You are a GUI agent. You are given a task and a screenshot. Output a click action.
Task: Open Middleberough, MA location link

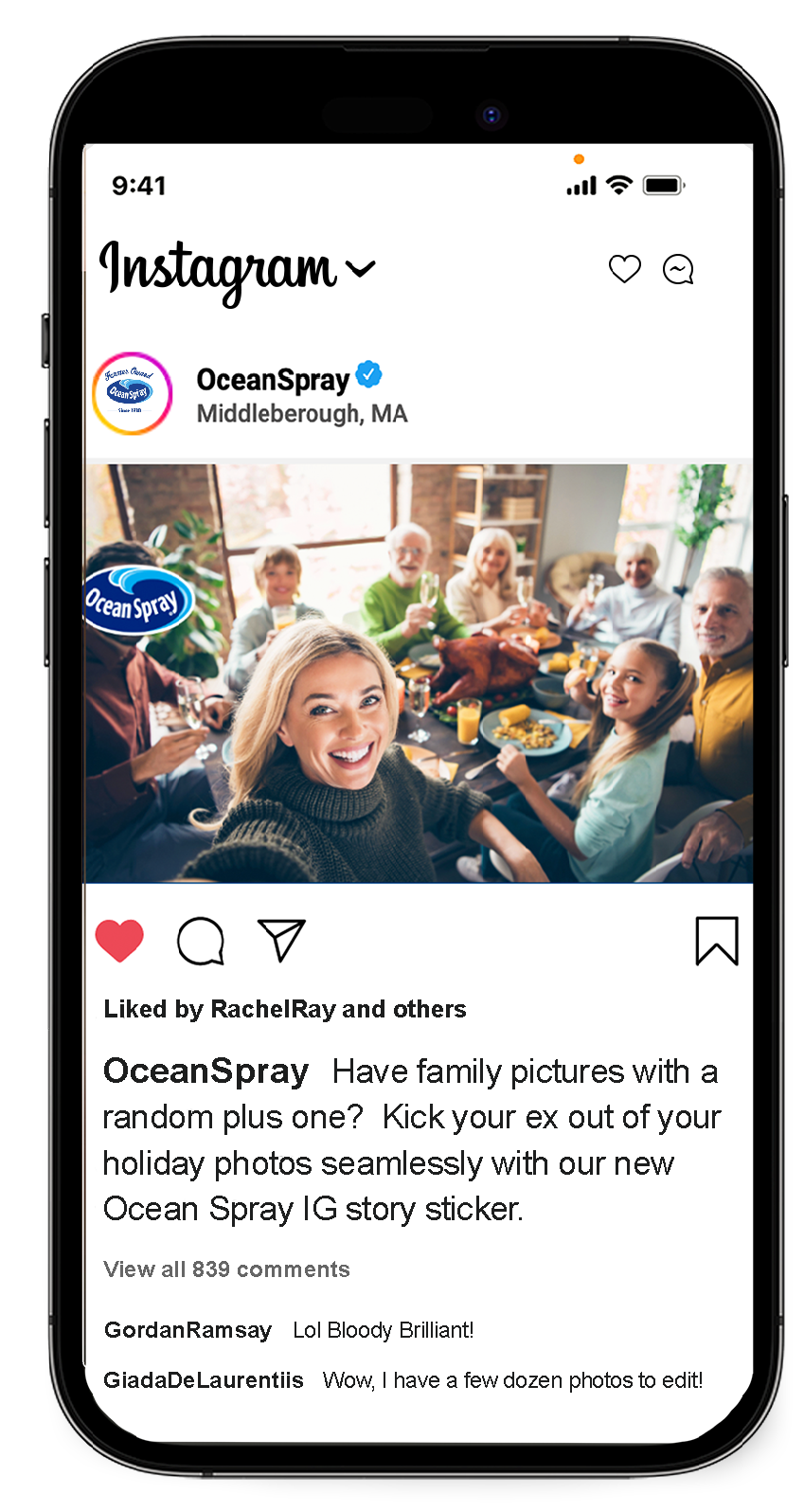302,414
